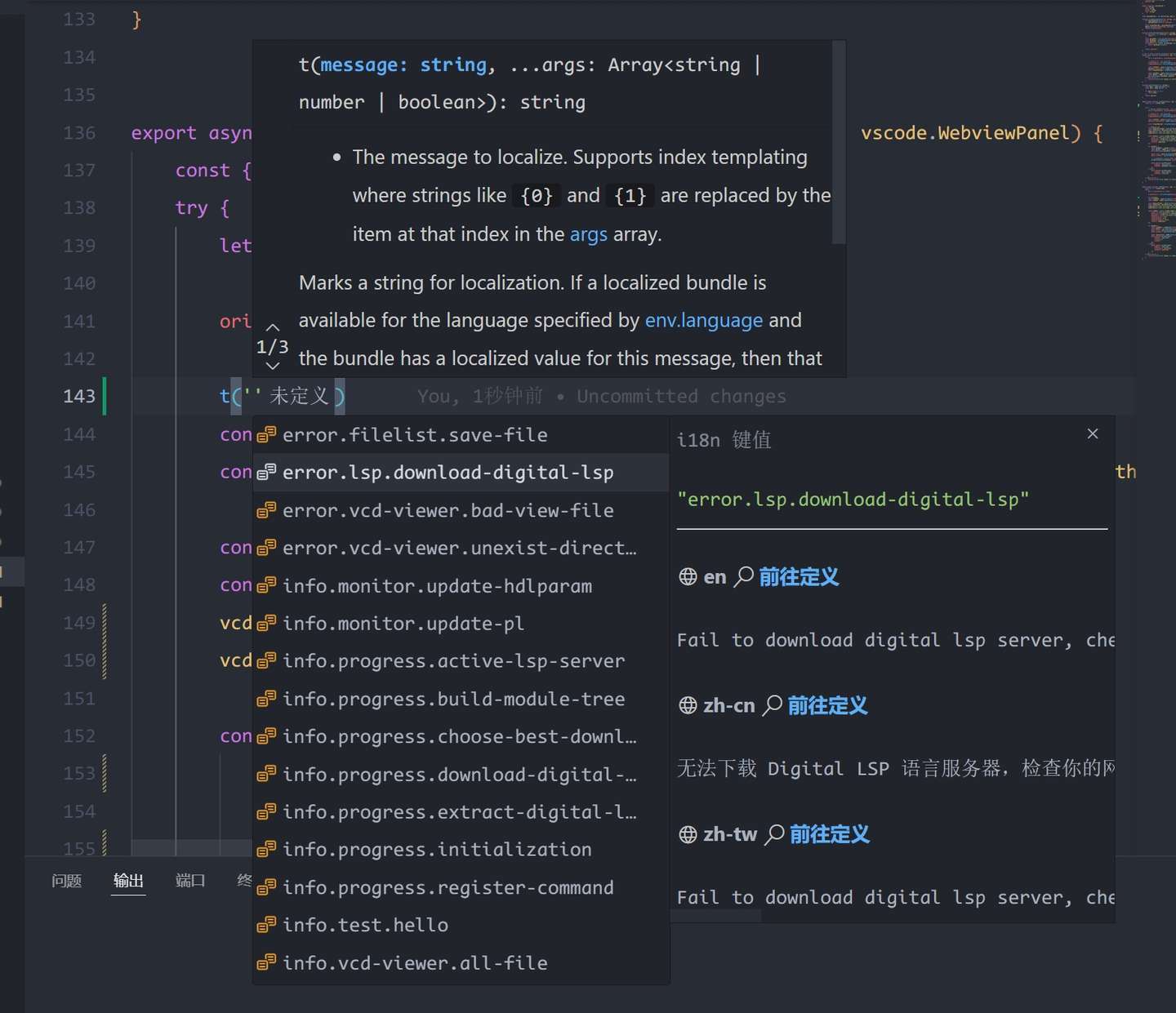Click the up chevron above 1/3 indicator

(x=272, y=328)
